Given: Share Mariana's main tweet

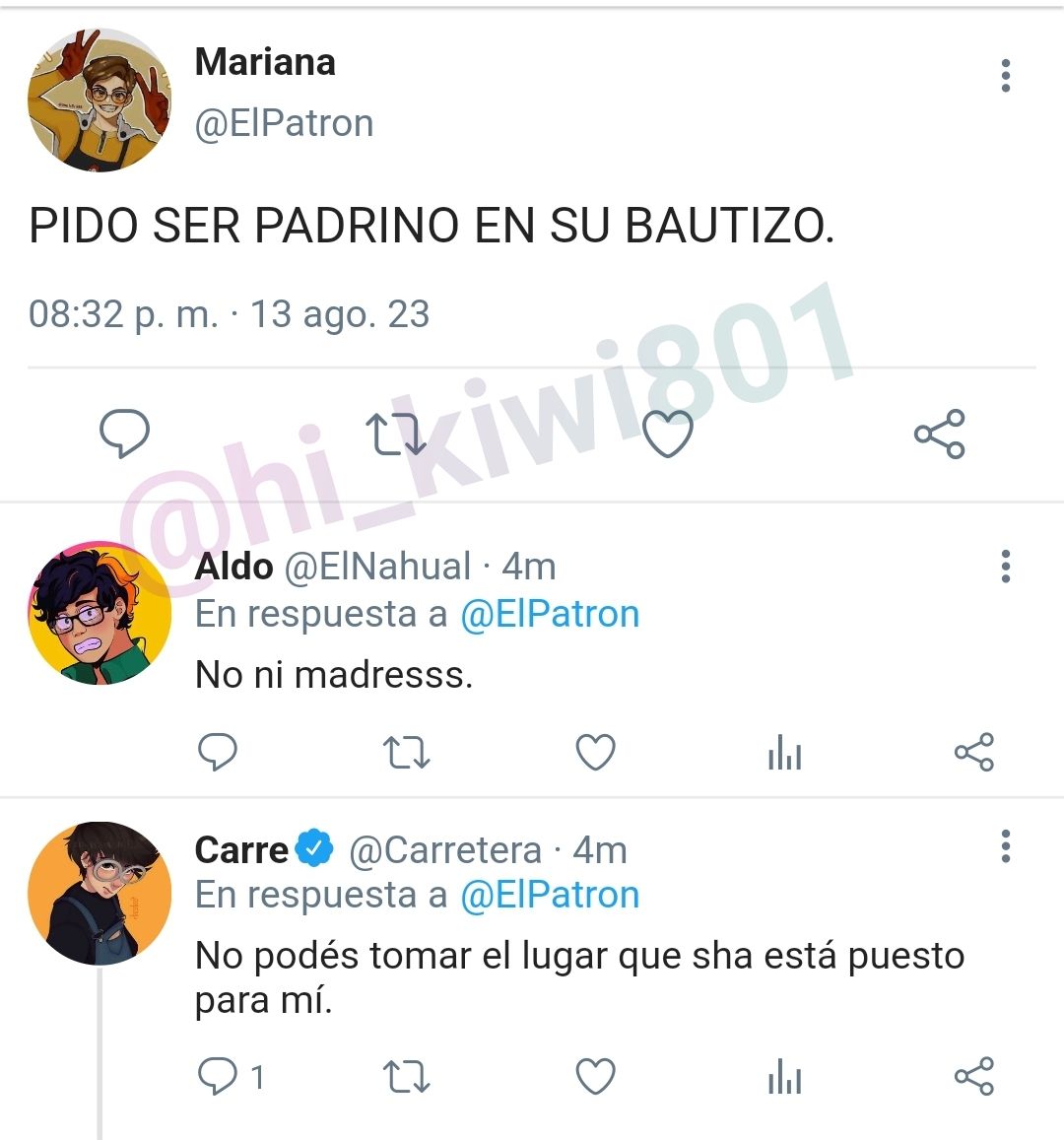Looking at the screenshot, I should click(940, 435).
